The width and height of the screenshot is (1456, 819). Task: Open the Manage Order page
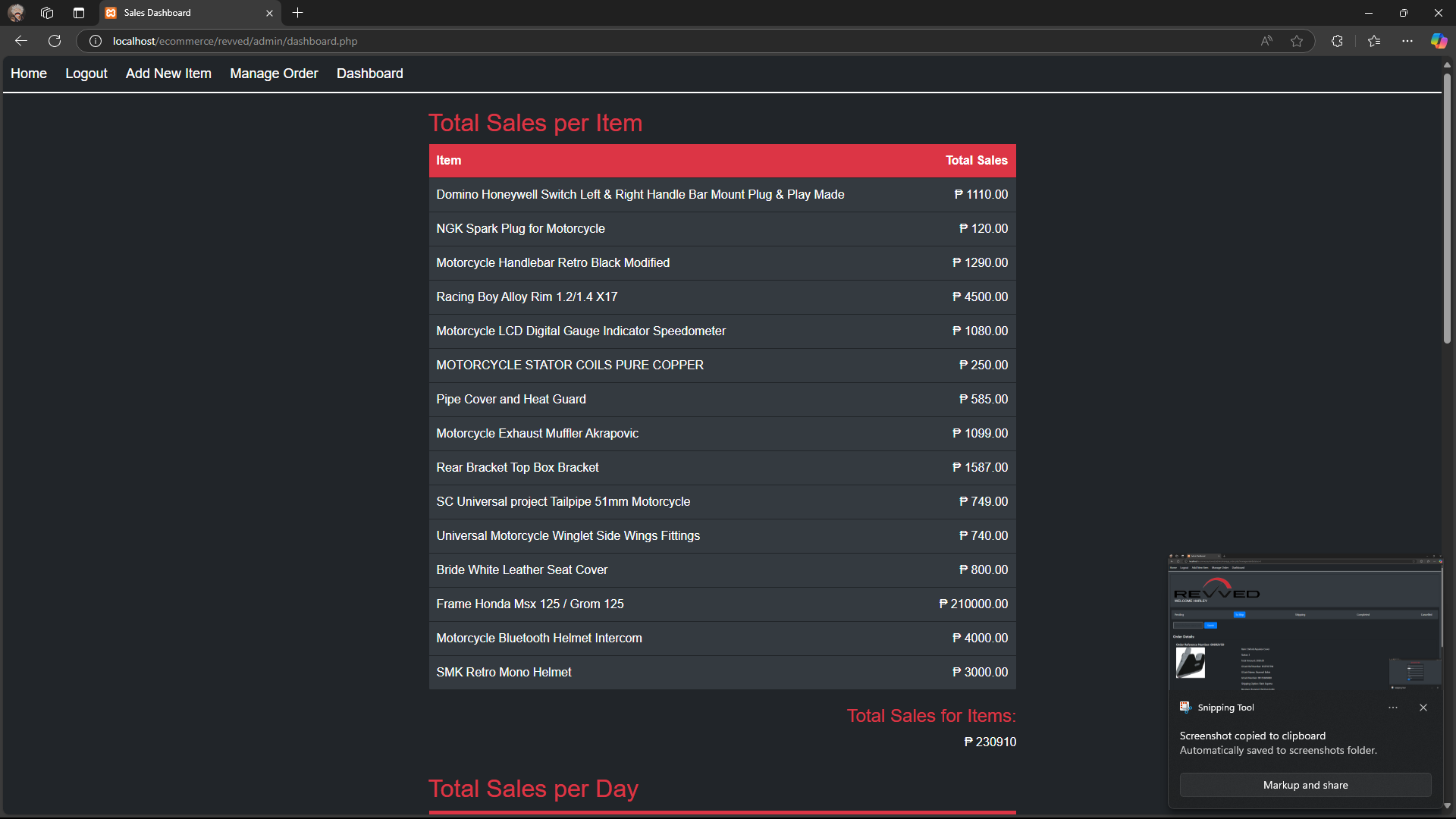tap(274, 74)
